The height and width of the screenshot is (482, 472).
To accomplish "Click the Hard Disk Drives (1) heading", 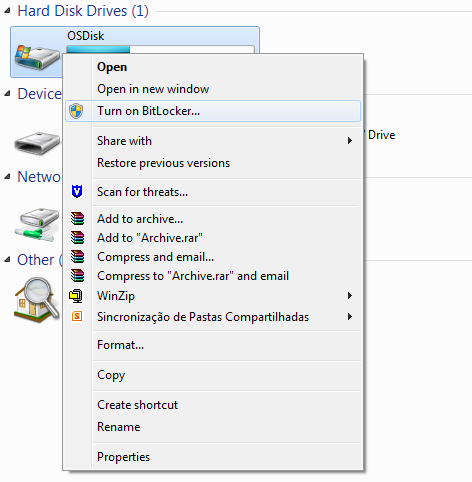I will [83, 11].
